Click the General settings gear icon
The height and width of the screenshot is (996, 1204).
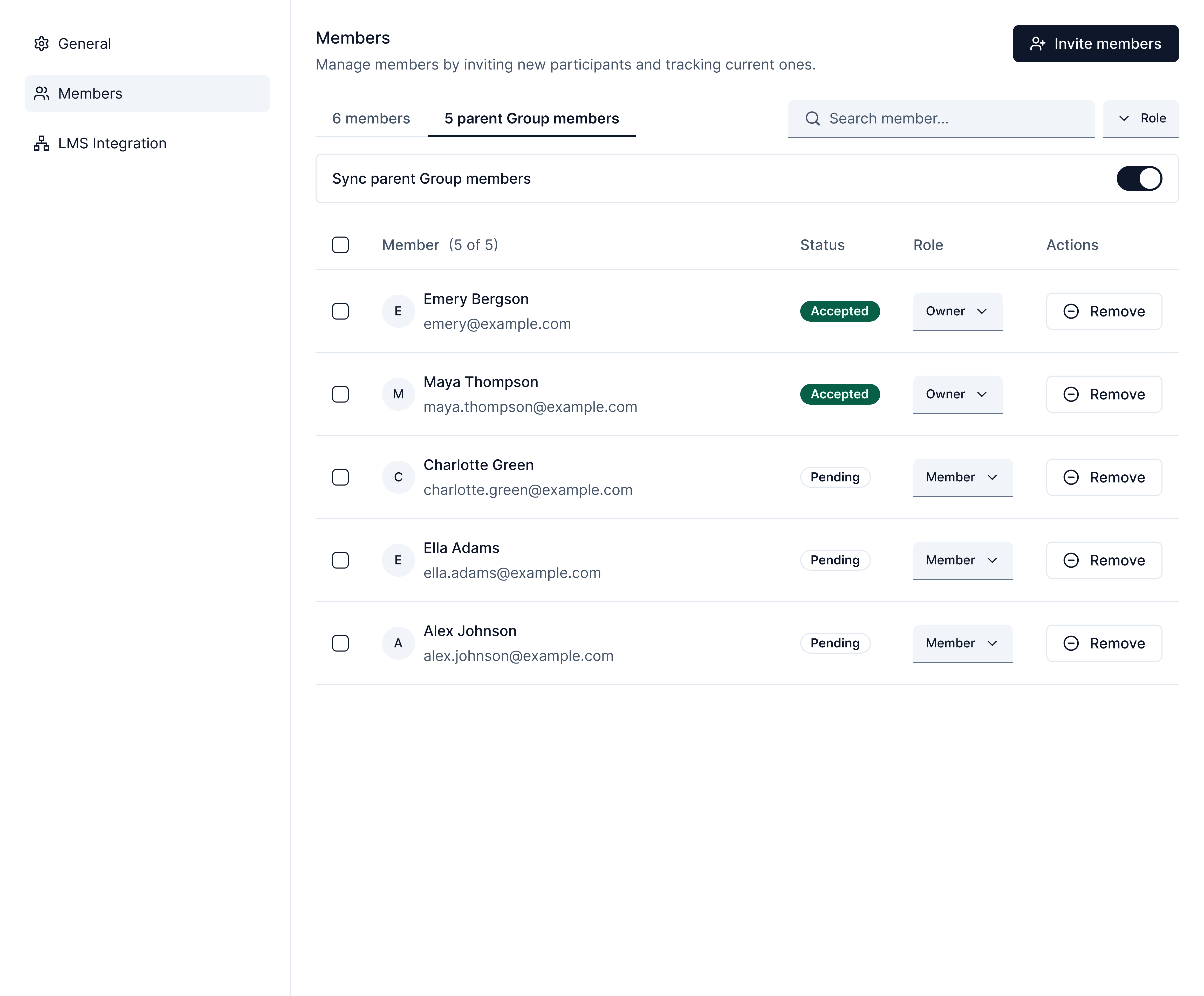tap(42, 44)
